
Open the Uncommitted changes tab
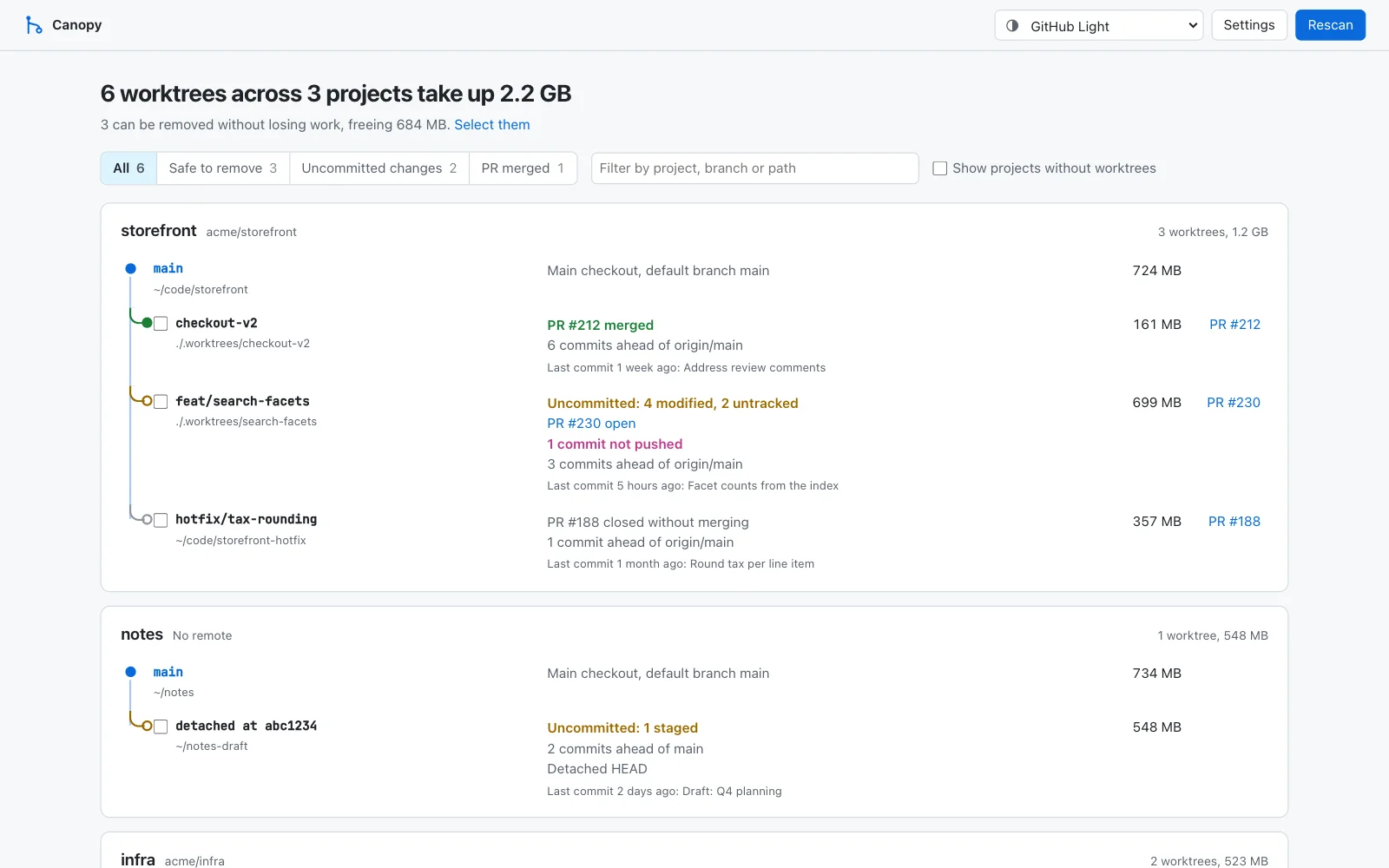click(379, 168)
